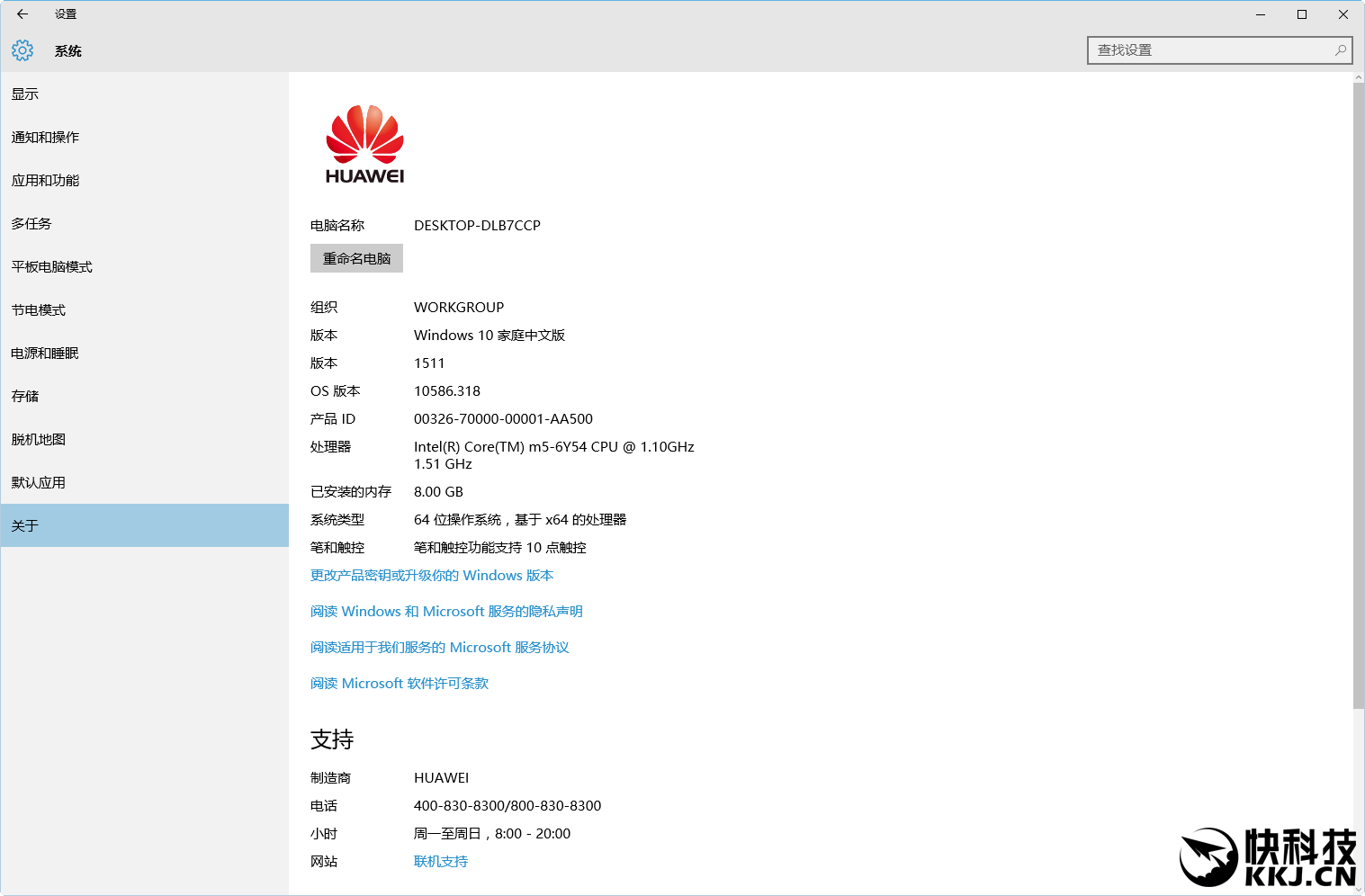Click the scrollbar up arrow
1365x896 pixels.
1359,77
